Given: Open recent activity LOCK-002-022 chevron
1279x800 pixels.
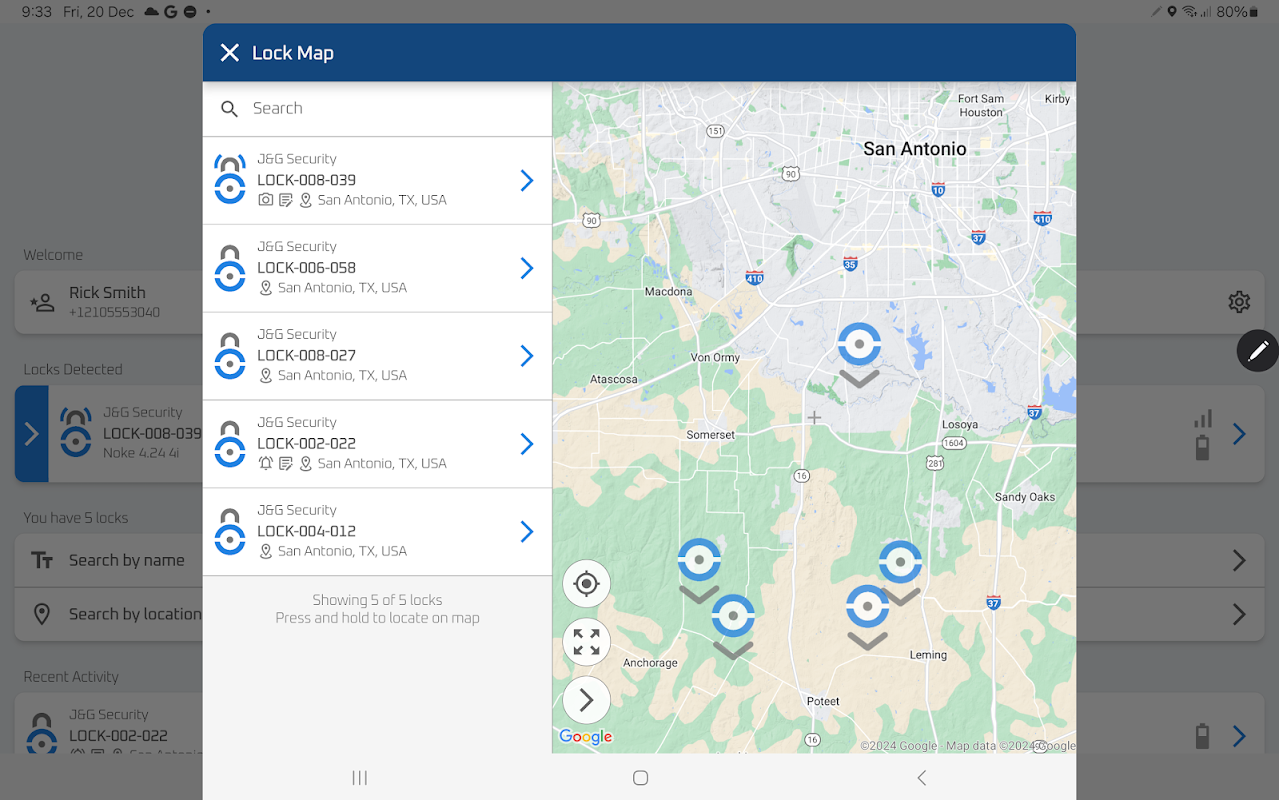Looking at the screenshot, I should 1239,736.
